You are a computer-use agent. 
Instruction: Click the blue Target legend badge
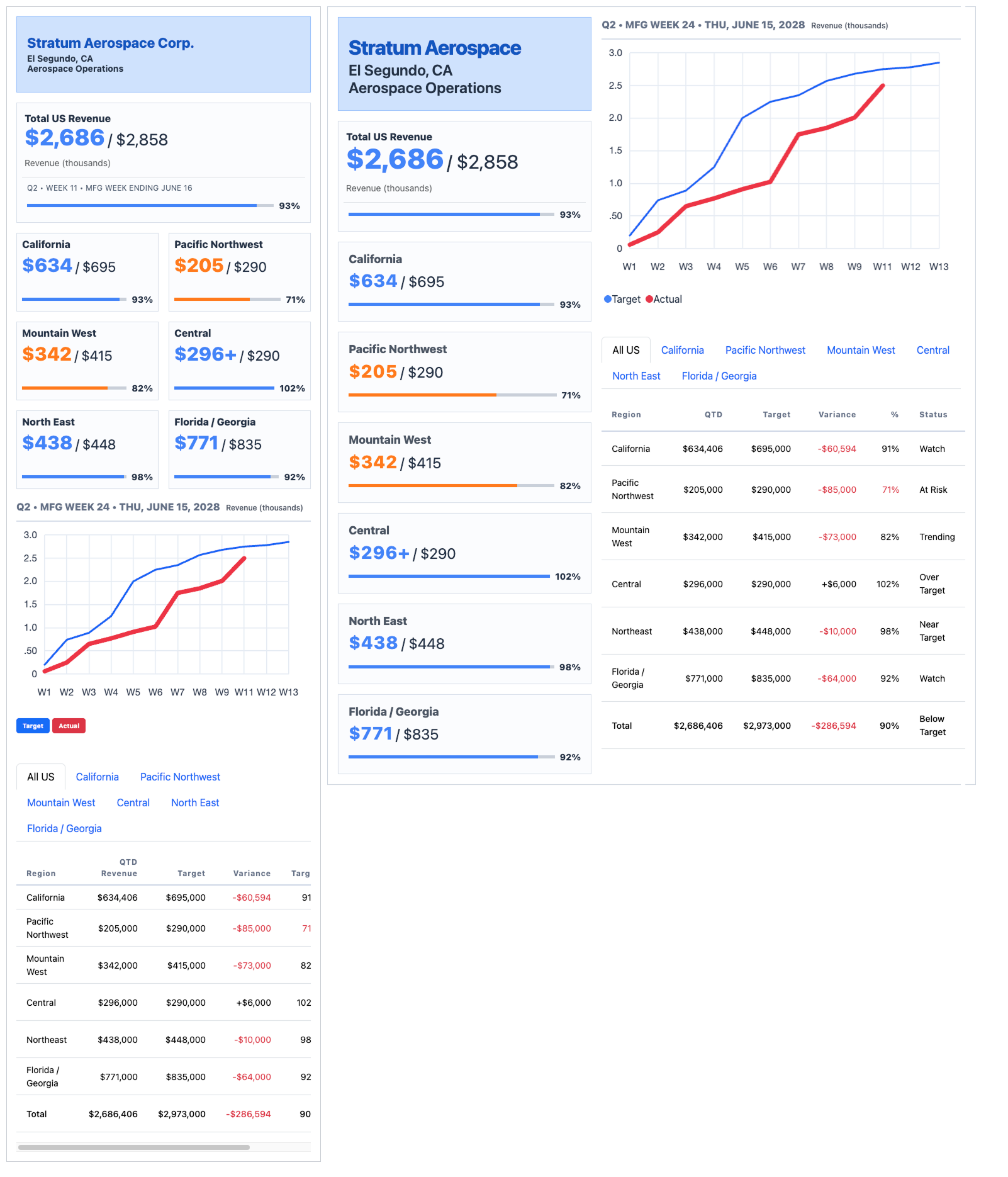point(33,726)
